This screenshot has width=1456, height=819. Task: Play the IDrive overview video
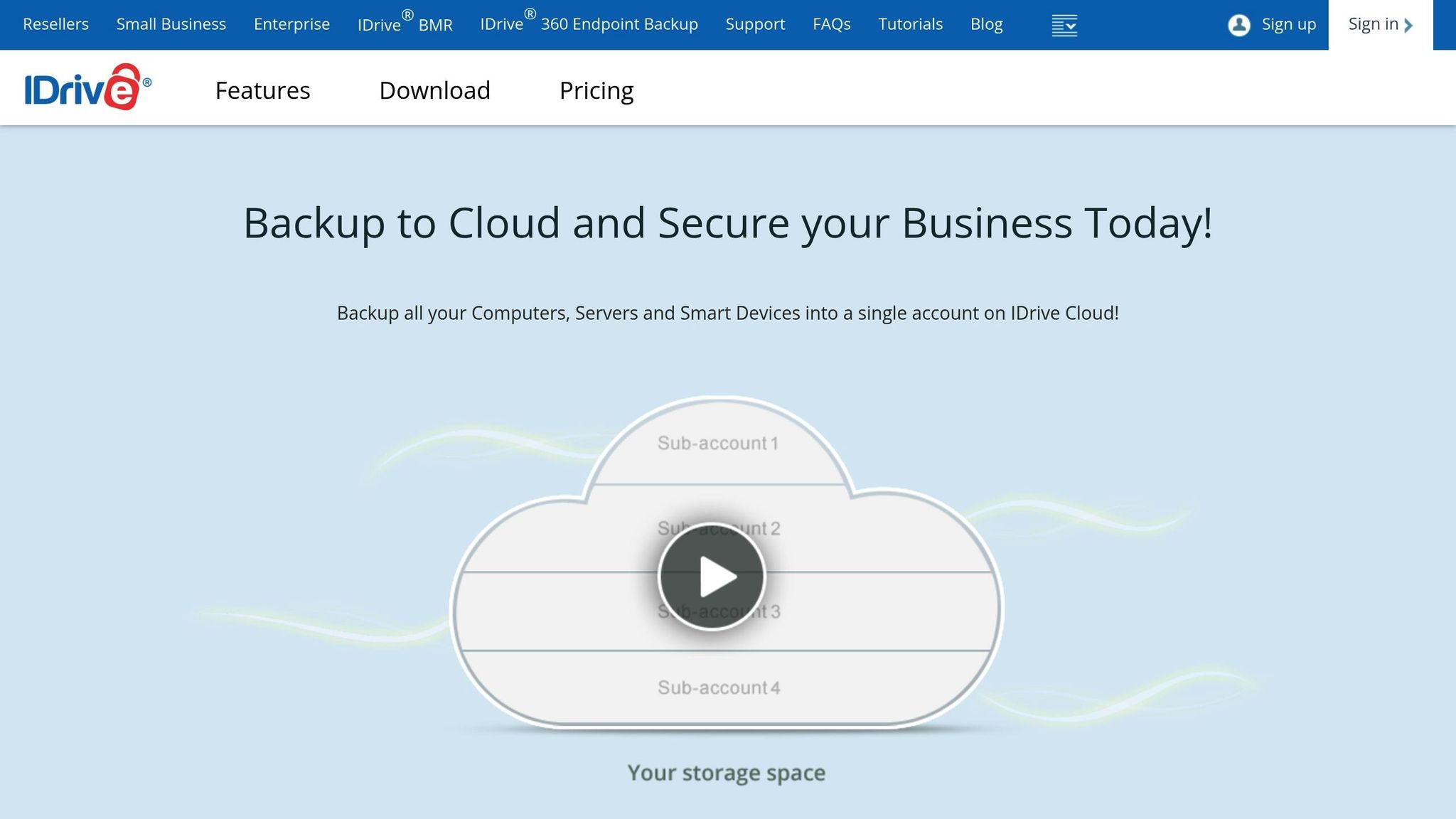click(x=714, y=577)
